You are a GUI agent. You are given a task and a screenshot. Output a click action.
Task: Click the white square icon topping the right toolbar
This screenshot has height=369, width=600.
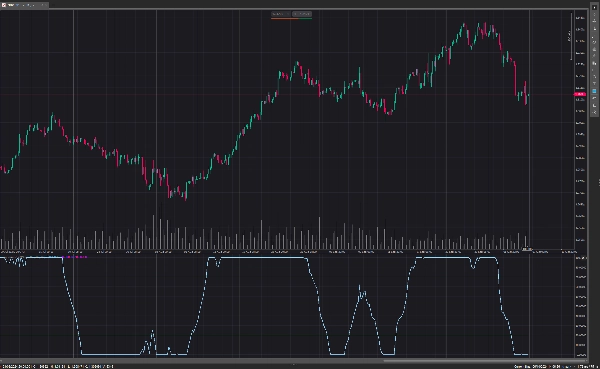tap(594, 7)
